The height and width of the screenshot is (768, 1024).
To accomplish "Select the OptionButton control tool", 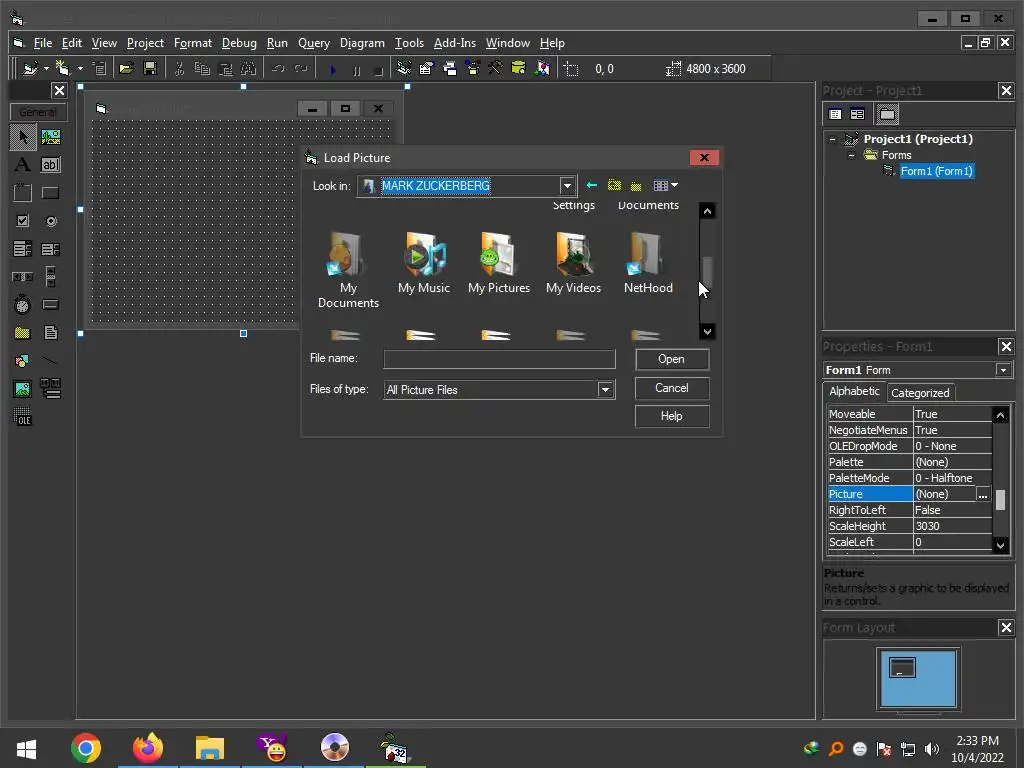I will 51,221.
